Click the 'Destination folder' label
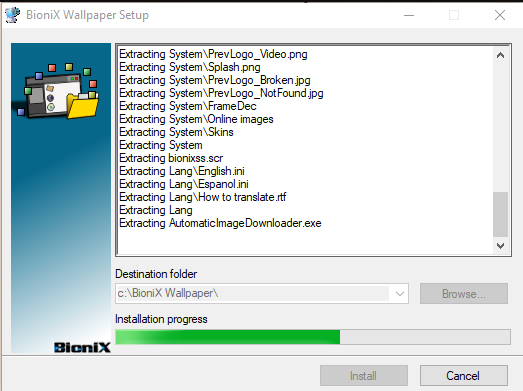523x391 pixels. pyautogui.click(x=156, y=274)
